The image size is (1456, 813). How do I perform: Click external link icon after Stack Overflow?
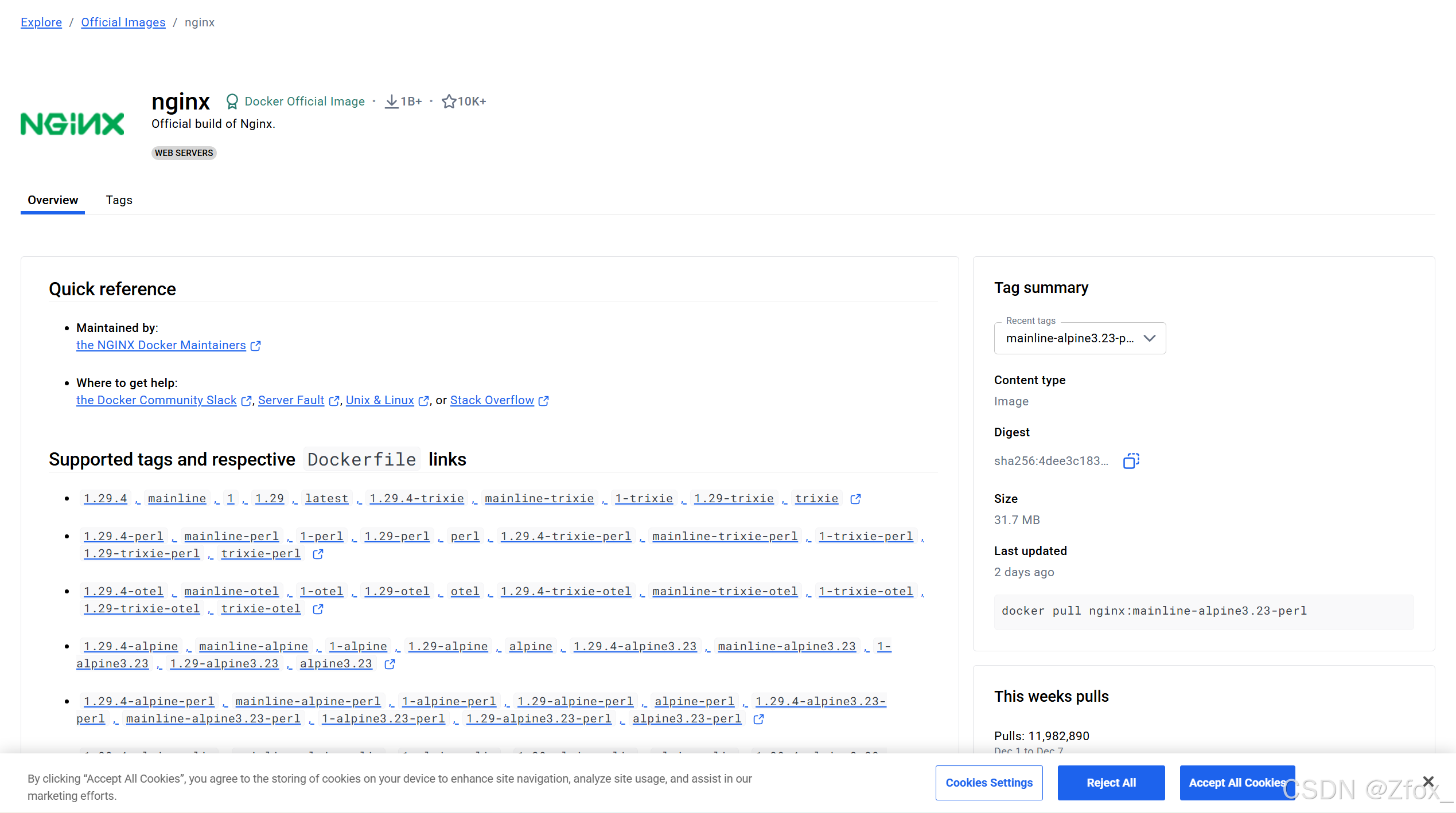click(x=544, y=401)
